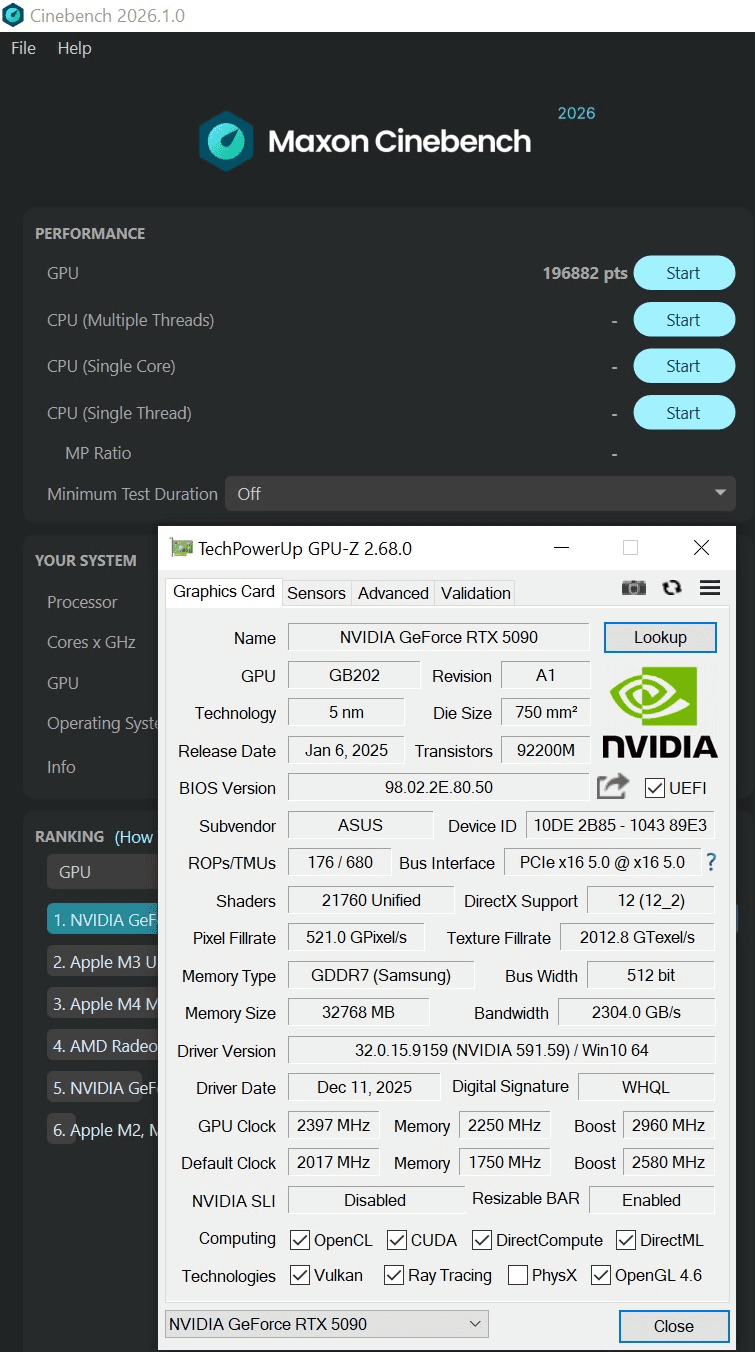755x1352 pixels.
Task: Start the CPU (Single Core) test
Action: 684,366
